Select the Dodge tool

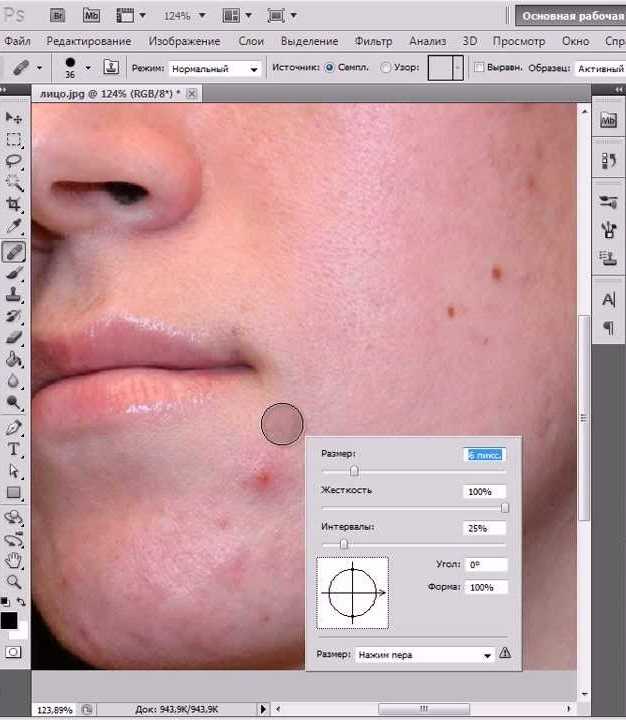[14, 403]
